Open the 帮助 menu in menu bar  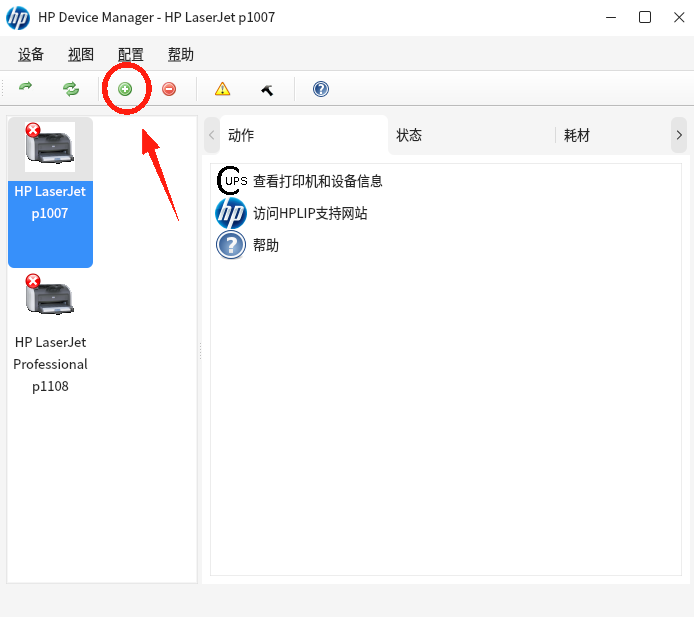[x=181, y=54]
